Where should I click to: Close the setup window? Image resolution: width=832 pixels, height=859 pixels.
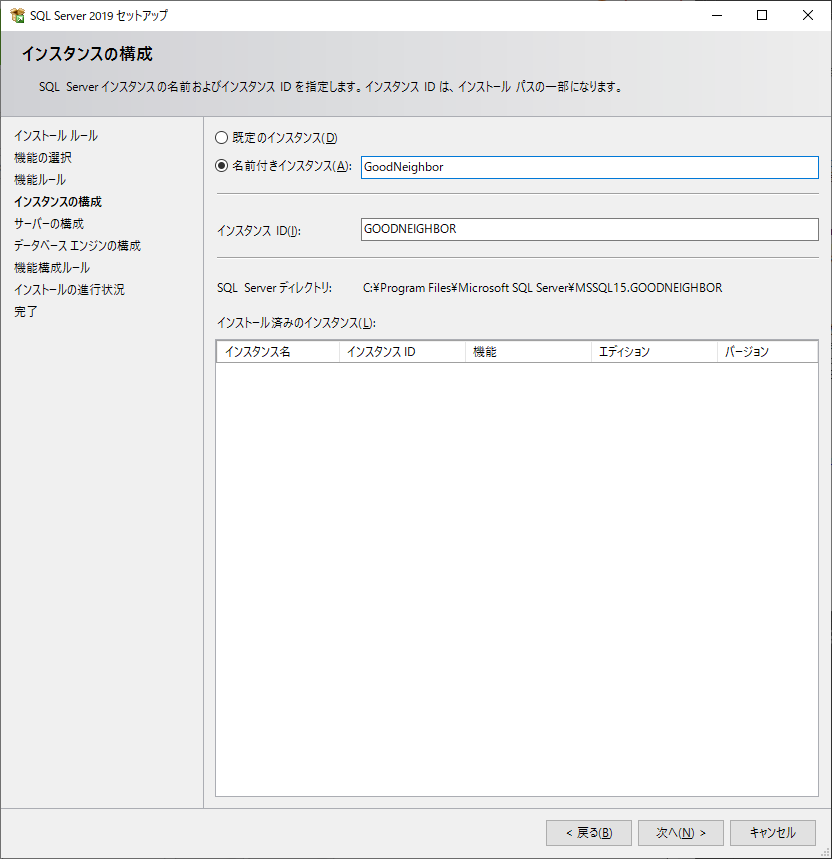(808, 15)
